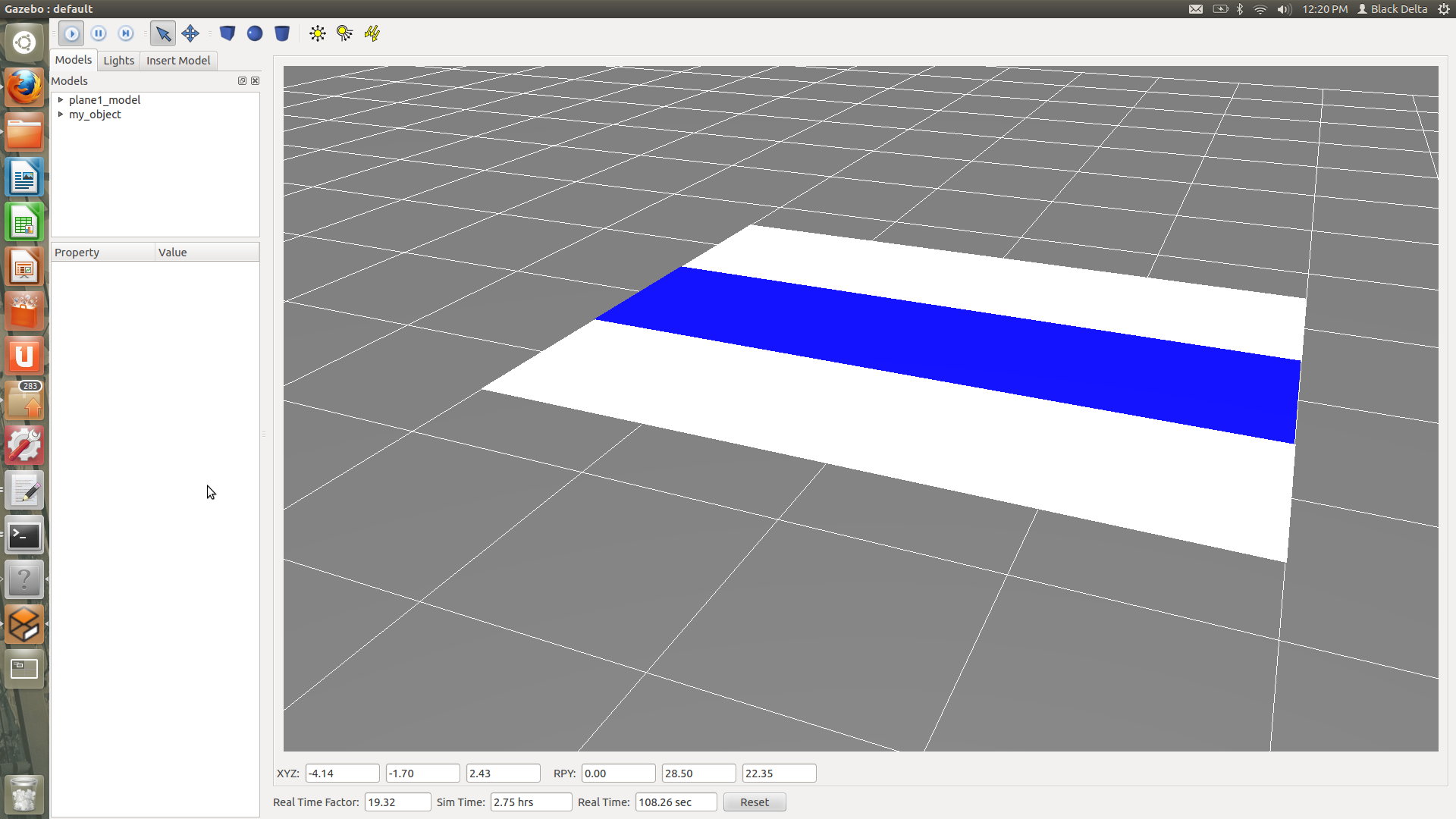Screen dimensions: 1456x819
Task: Open LibreOffice Writer from dock
Action: [x=24, y=178]
